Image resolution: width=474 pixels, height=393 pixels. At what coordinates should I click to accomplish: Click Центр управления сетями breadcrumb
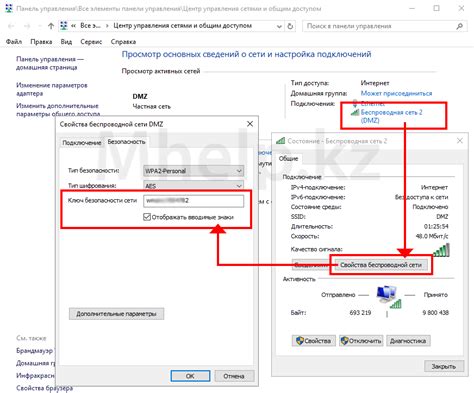coord(182,26)
